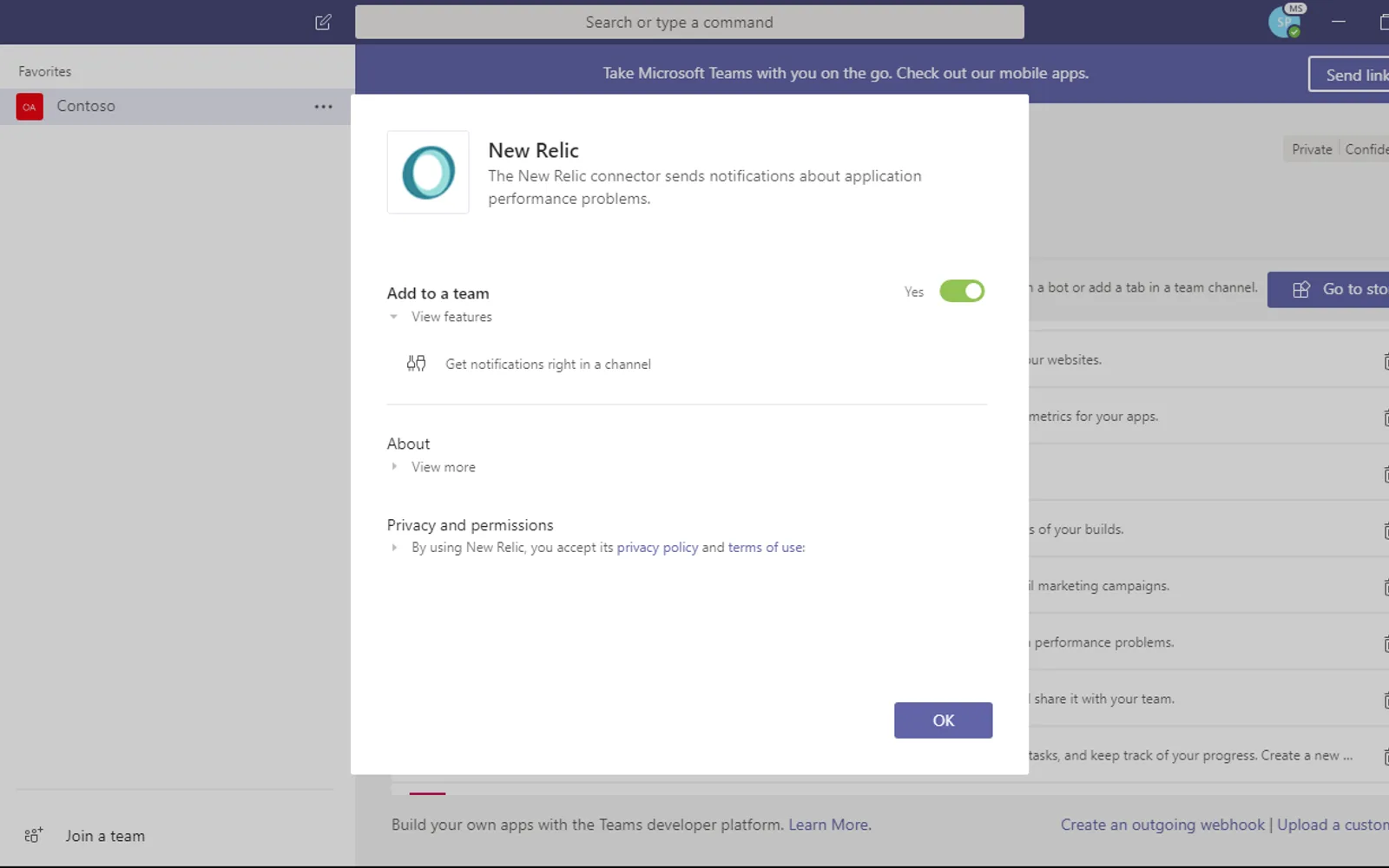Viewport: 1389px width, 868px height.
Task: Click the New Relic app logo
Action: tap(428, 172)
